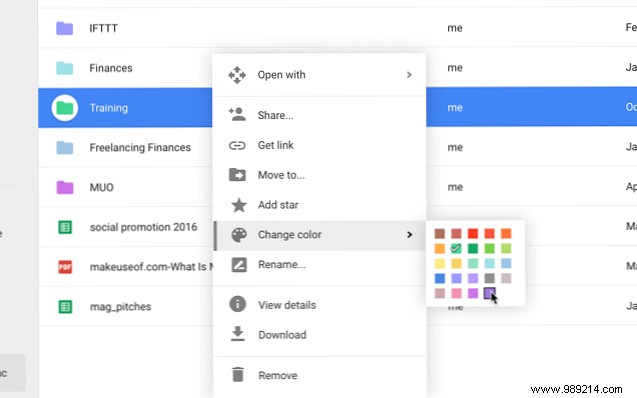Select the makeuseof.com-What Is file name
The image size is (637, 398).
(x=151, y=267)
